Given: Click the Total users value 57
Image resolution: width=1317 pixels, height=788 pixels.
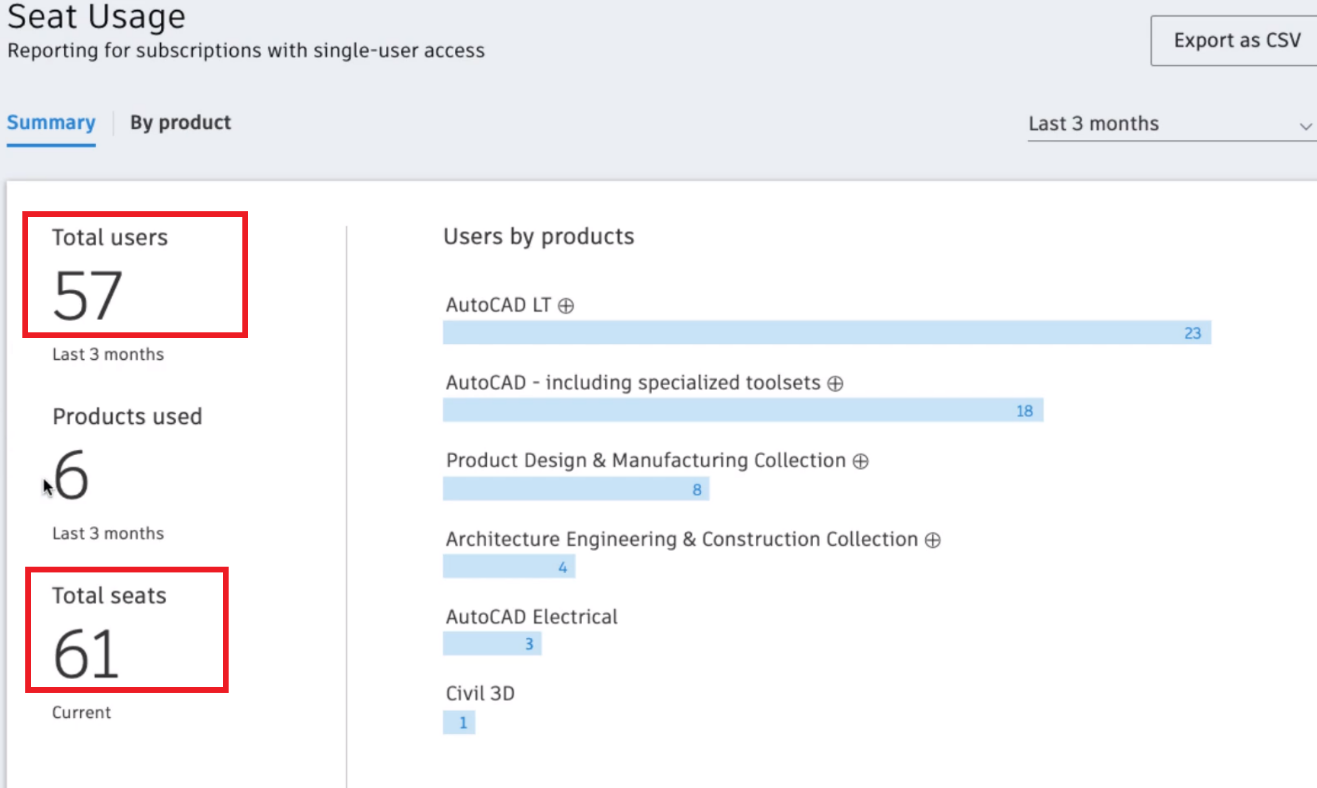Looking at the screenshot, I should tap(87, 297).
